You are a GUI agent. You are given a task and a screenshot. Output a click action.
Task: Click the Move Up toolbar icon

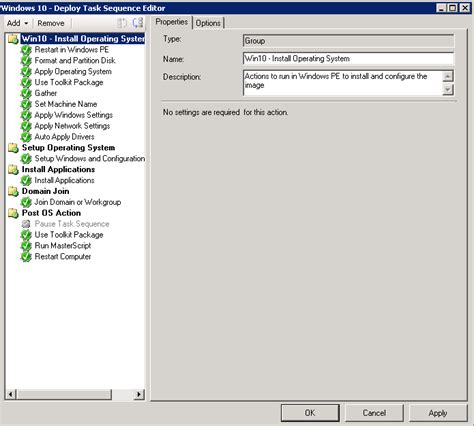pos(122,23)
